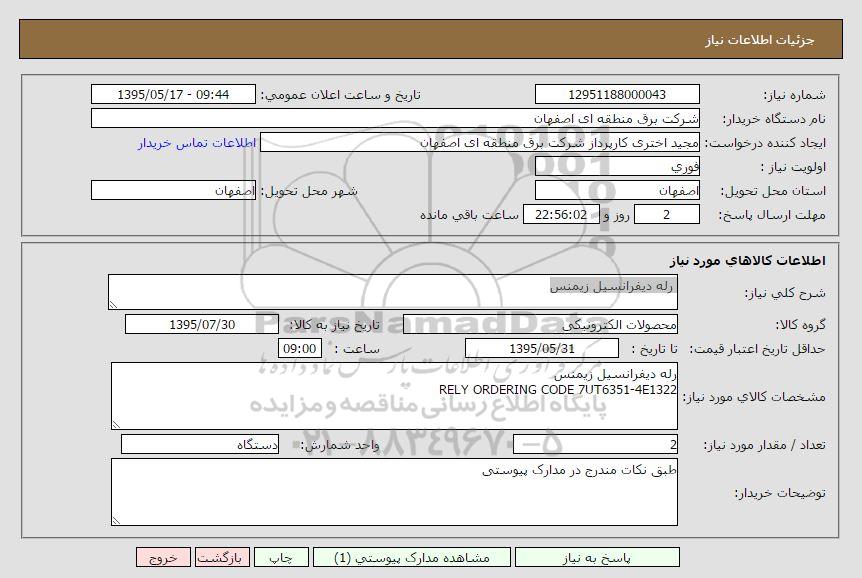
Task: Click the label حداقل تاریخ اعتبار قیمت
Action: pos(758,349)
